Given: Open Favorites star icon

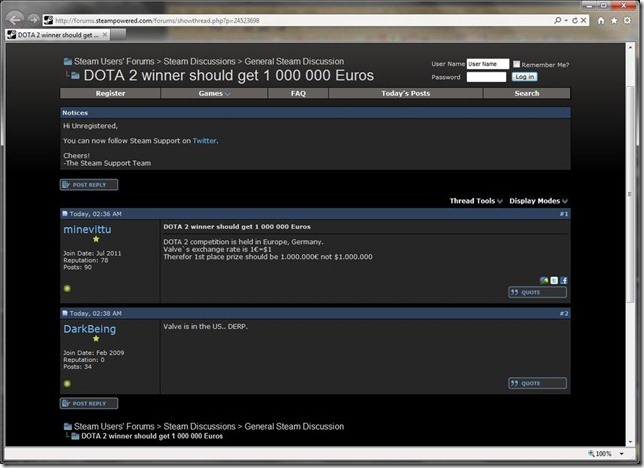Looking at the screenshot, I should [614, 21].
